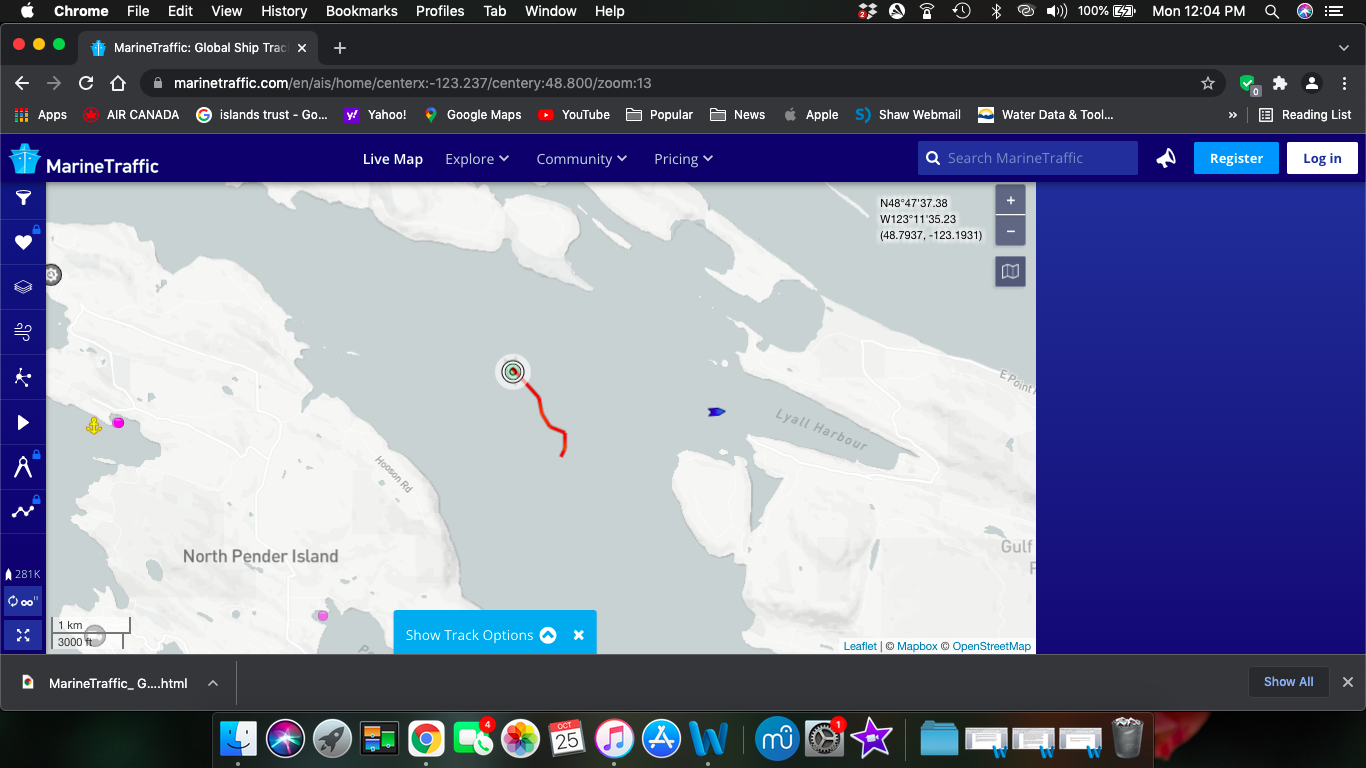Open Spotlight search in menu bar
This screenshot has height=768, width=1366.
(x=1272, y=11)
